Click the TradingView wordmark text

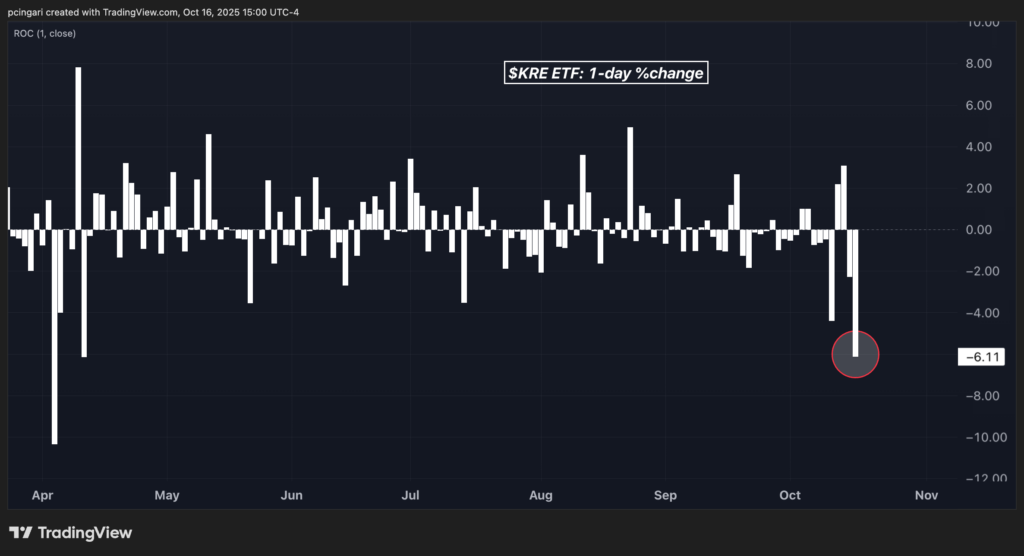tap(85, 533)
